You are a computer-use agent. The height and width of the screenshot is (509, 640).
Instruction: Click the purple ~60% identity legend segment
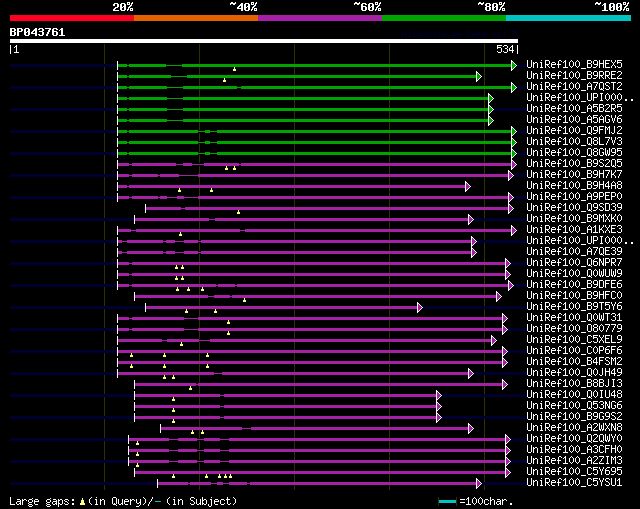(x=320, y=18)
